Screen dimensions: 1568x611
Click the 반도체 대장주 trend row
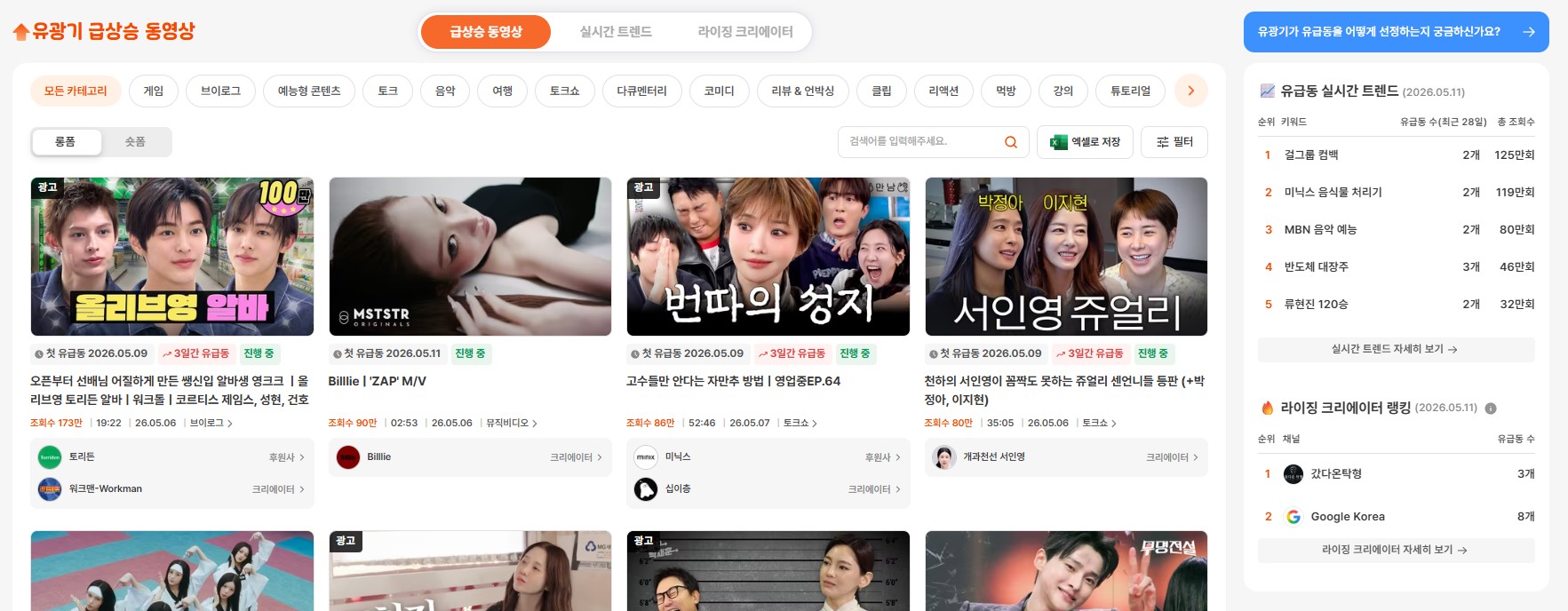1396,267
